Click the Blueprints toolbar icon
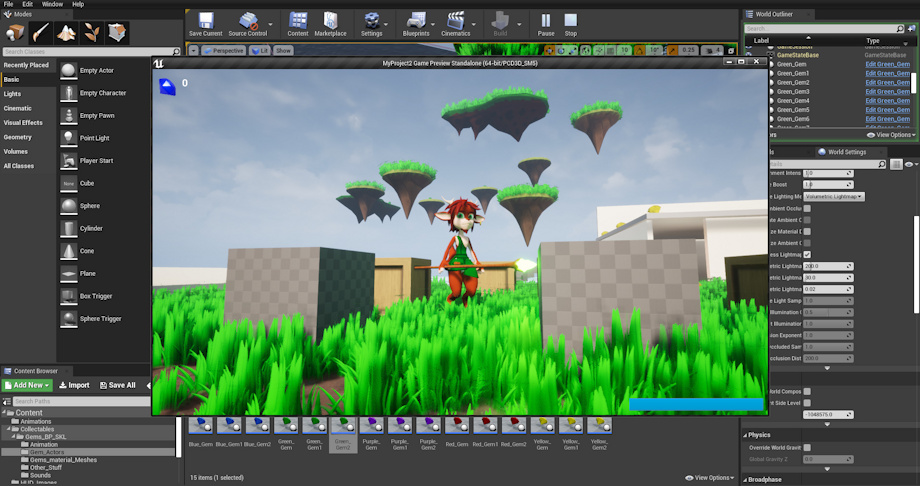This screenshot has height=486, width=920. [x=416, y=21]
